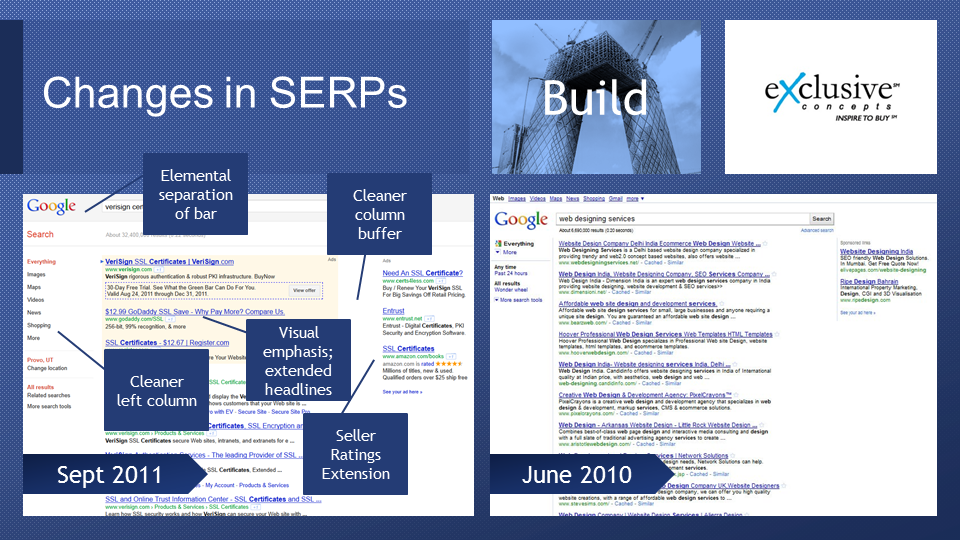Star the Affordable web site design result
This screenshot has width=960, height=540.
(721, 304)
